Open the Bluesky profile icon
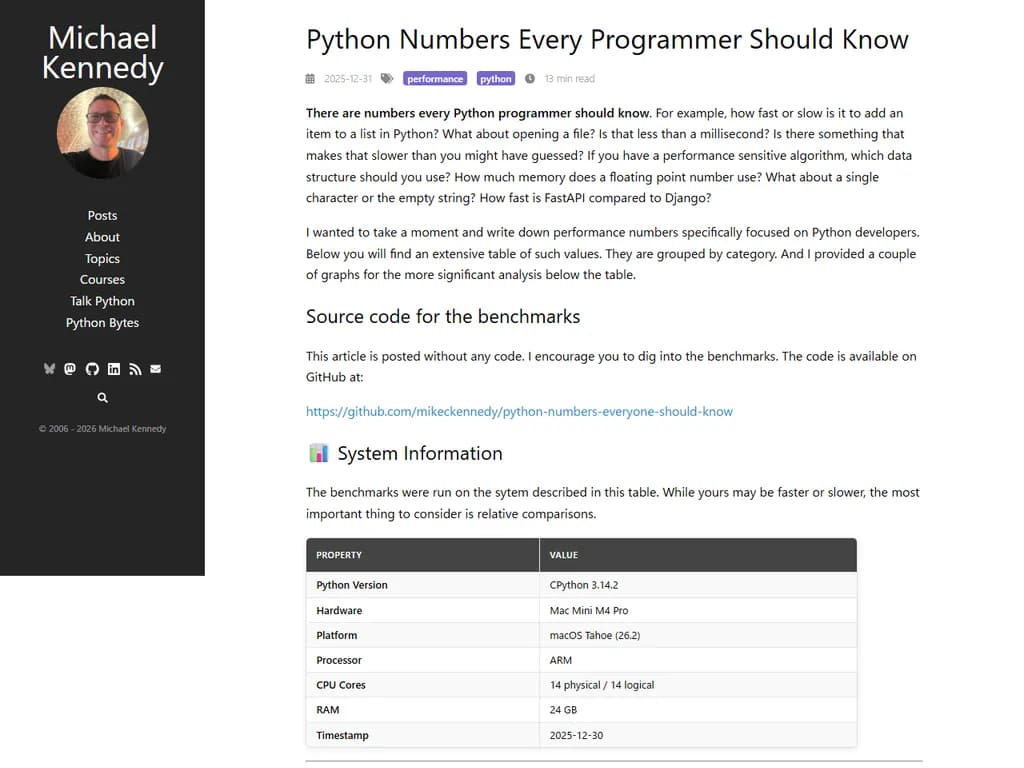This screenshot has width=1024, height=768. tap(49, 368)
